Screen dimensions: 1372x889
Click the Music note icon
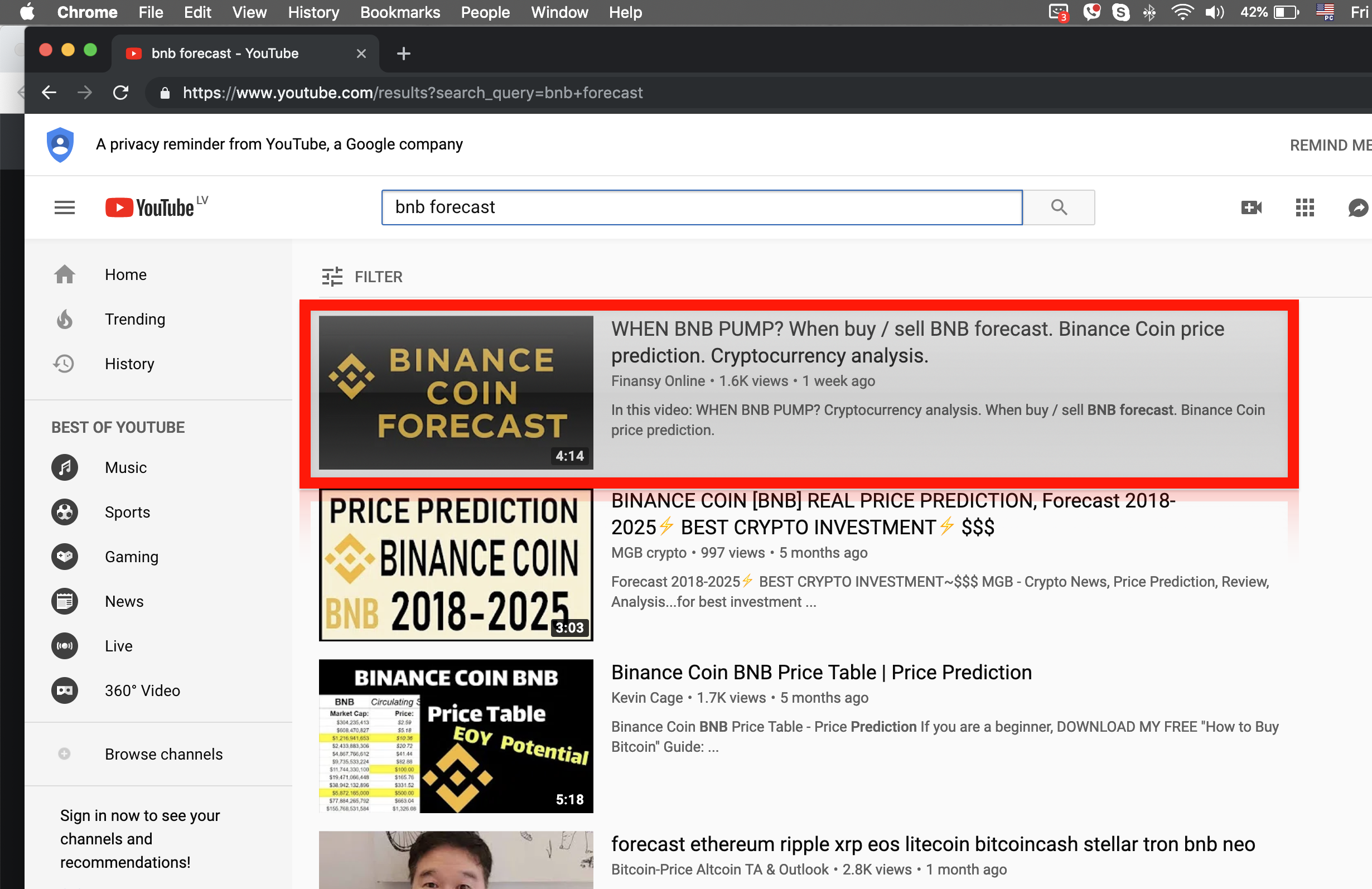click(x=65, y=467)
